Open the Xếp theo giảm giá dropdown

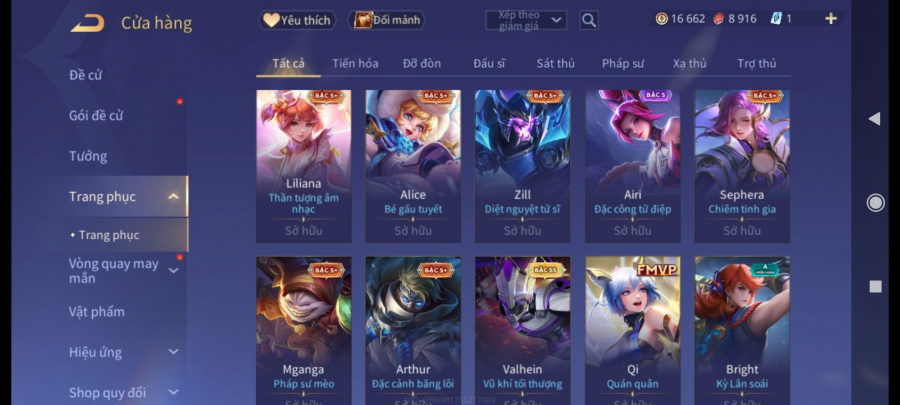(x=526, y=20)
